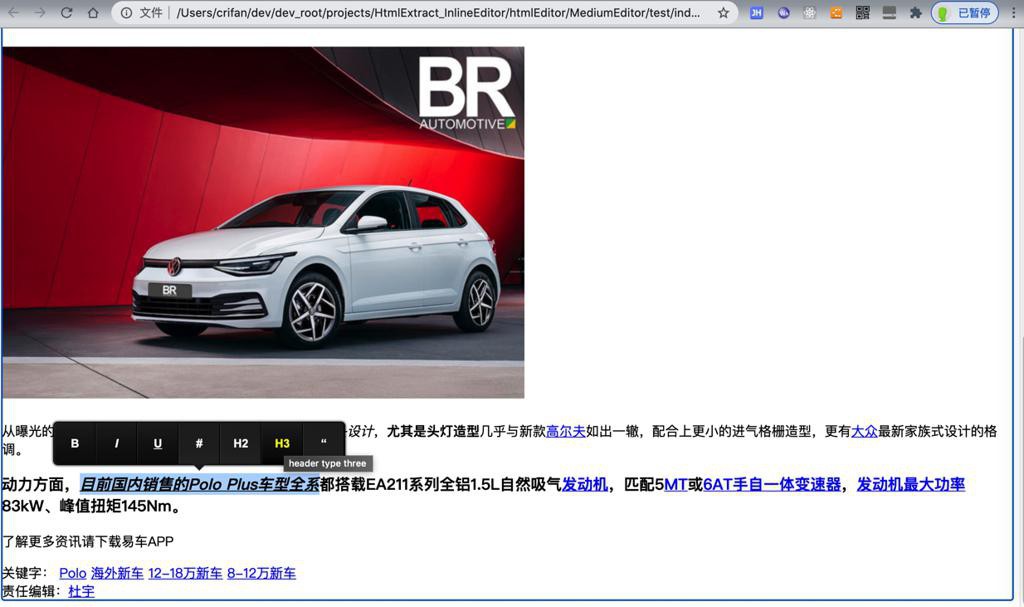
Task: Open the JH browser extension
Action: [x=756, y=12]
